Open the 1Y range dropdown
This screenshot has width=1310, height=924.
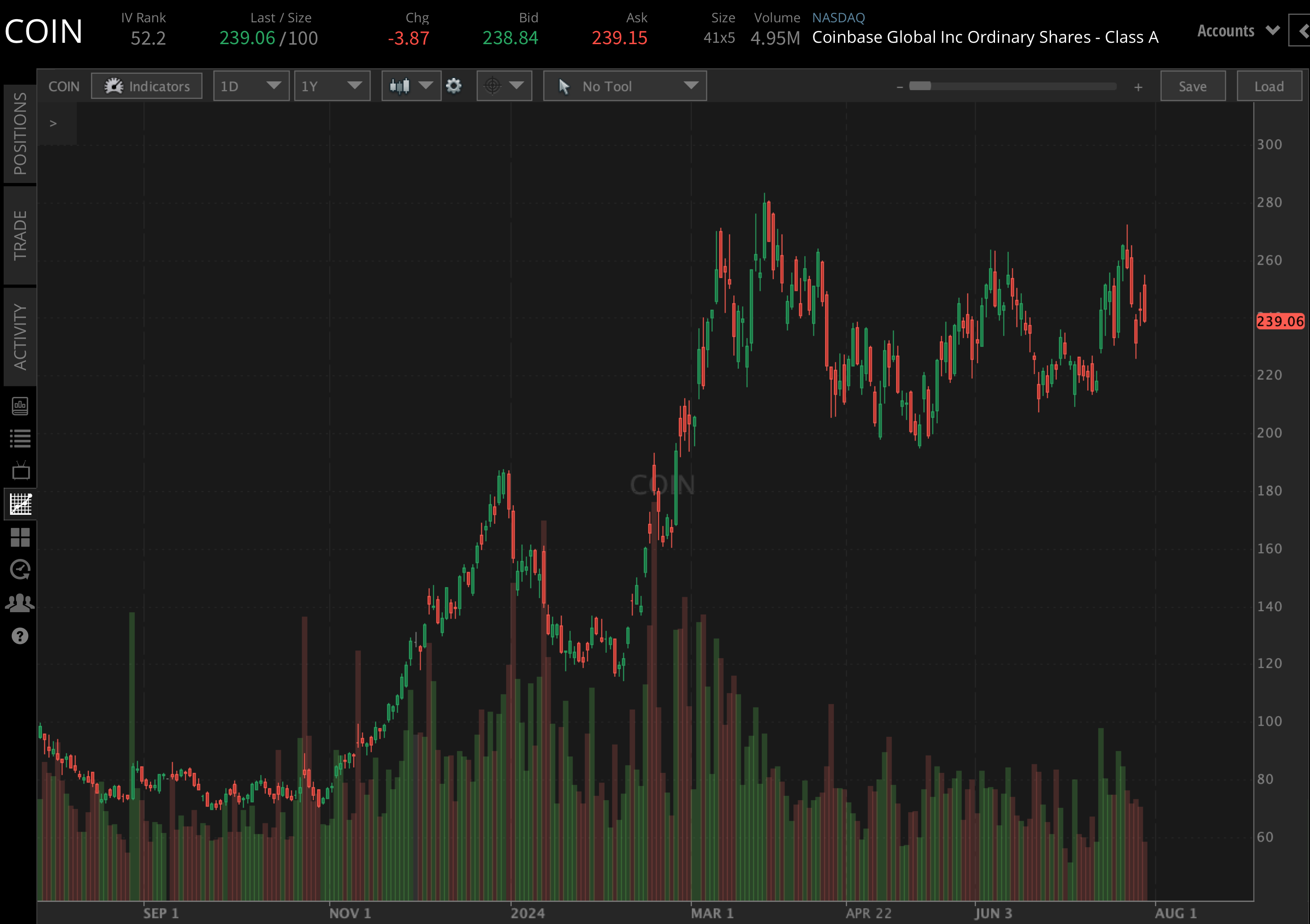click(x=332, y=86)
